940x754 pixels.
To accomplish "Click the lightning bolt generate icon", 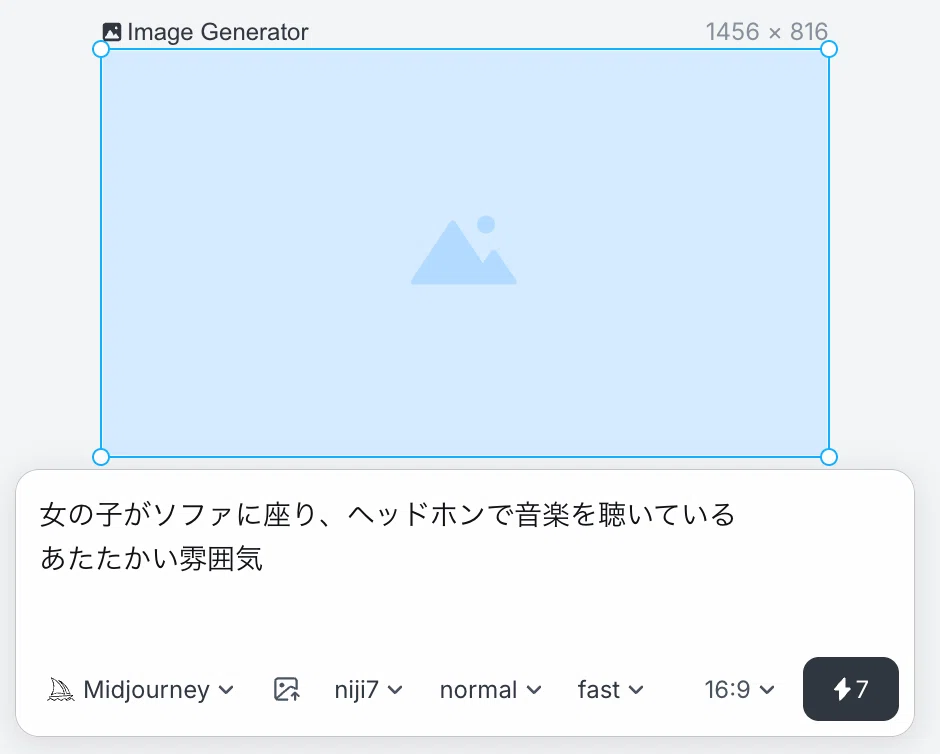I will pyautogui.click(x=842, y=689).
